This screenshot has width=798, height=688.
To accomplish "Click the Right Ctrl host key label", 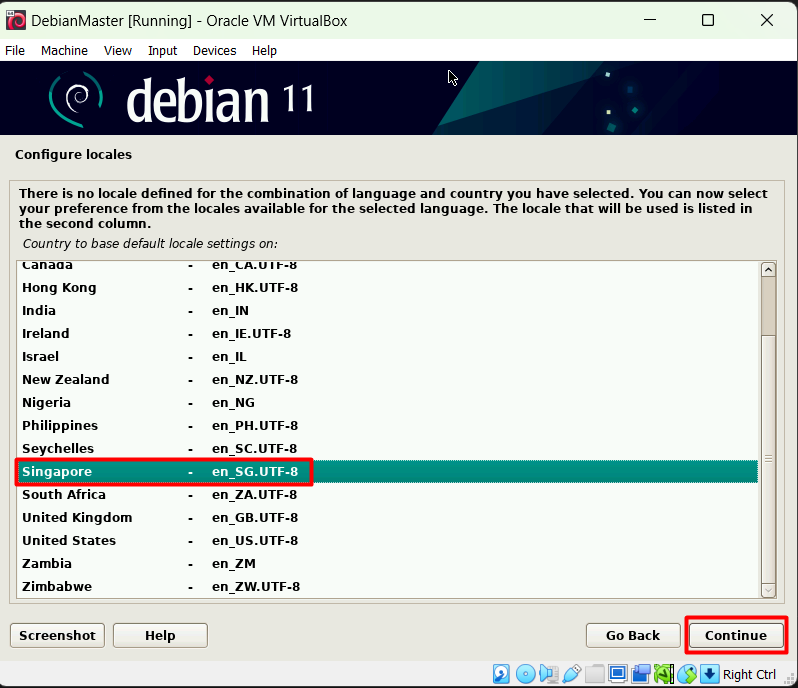I will [x=749, y=675].
